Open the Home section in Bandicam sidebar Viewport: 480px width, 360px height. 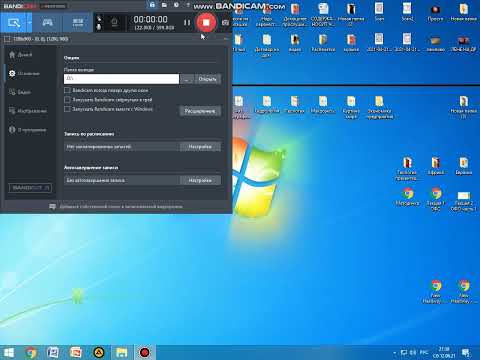tap(21, 55)
